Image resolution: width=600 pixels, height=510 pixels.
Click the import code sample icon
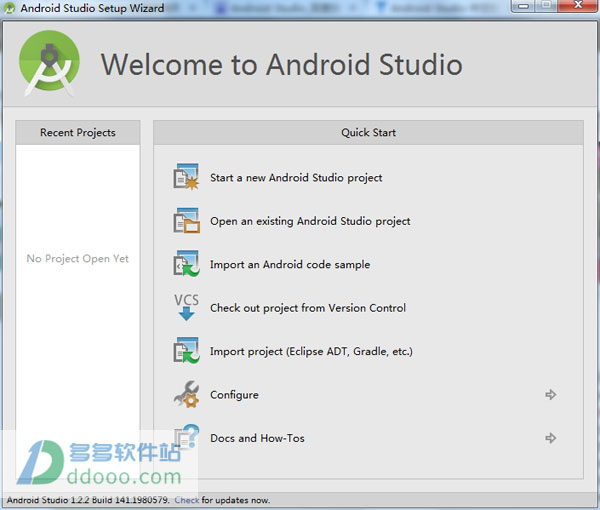(186, 264)
